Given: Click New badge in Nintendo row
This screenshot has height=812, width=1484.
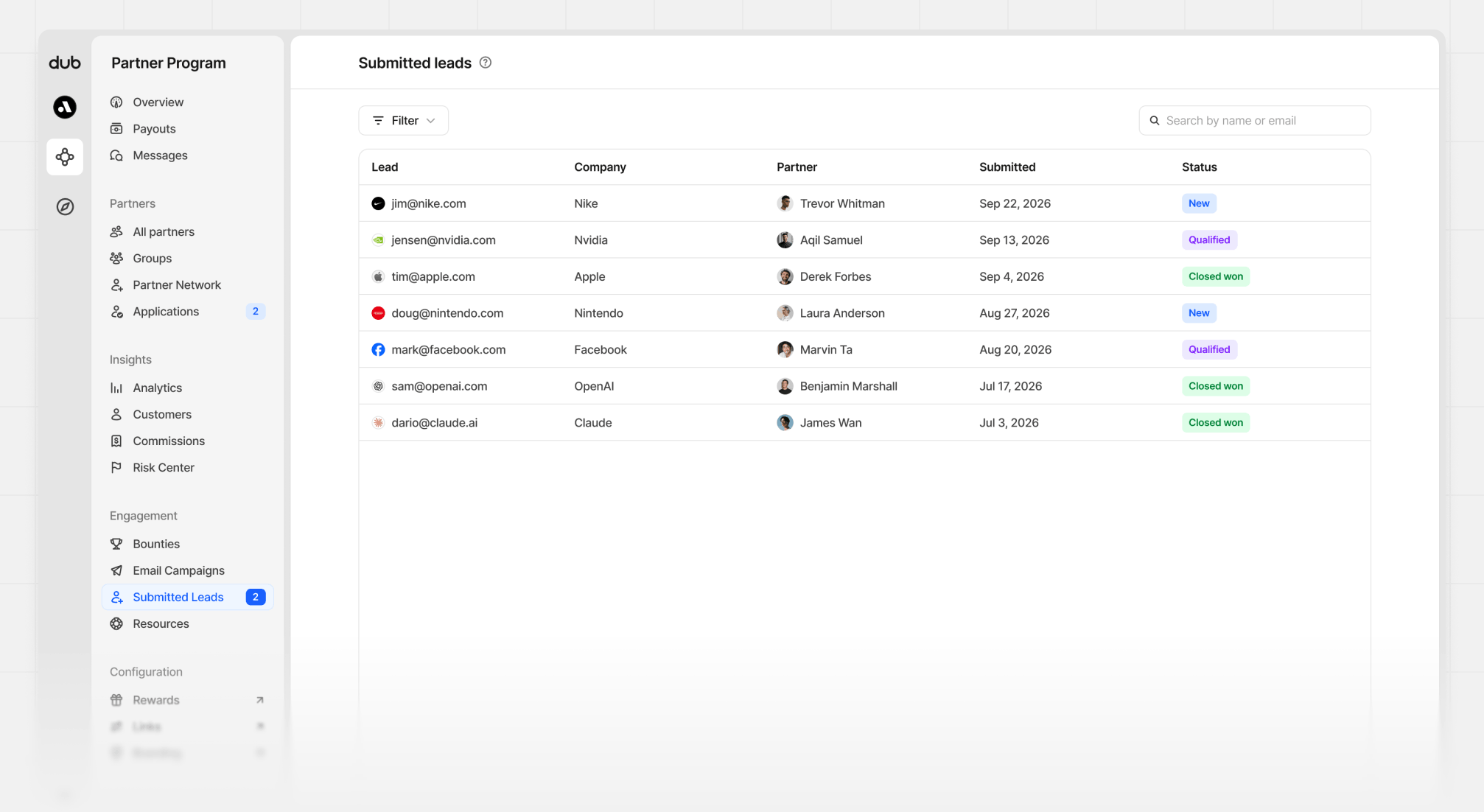Looking at the screenshot, I should pyautogui.click(x=1199, y=313).
